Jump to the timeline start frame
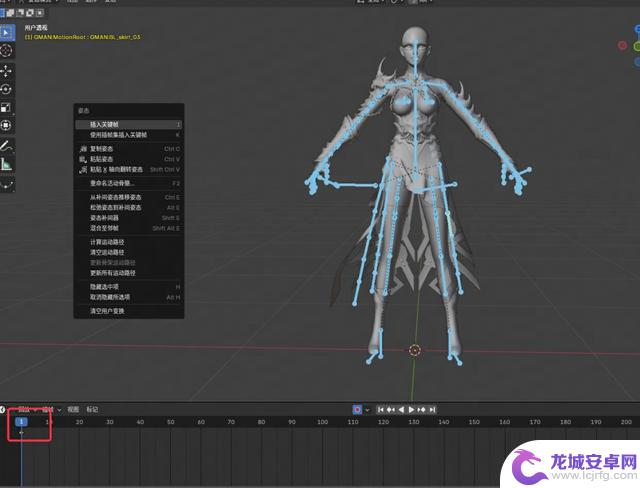 pos(380,409)
